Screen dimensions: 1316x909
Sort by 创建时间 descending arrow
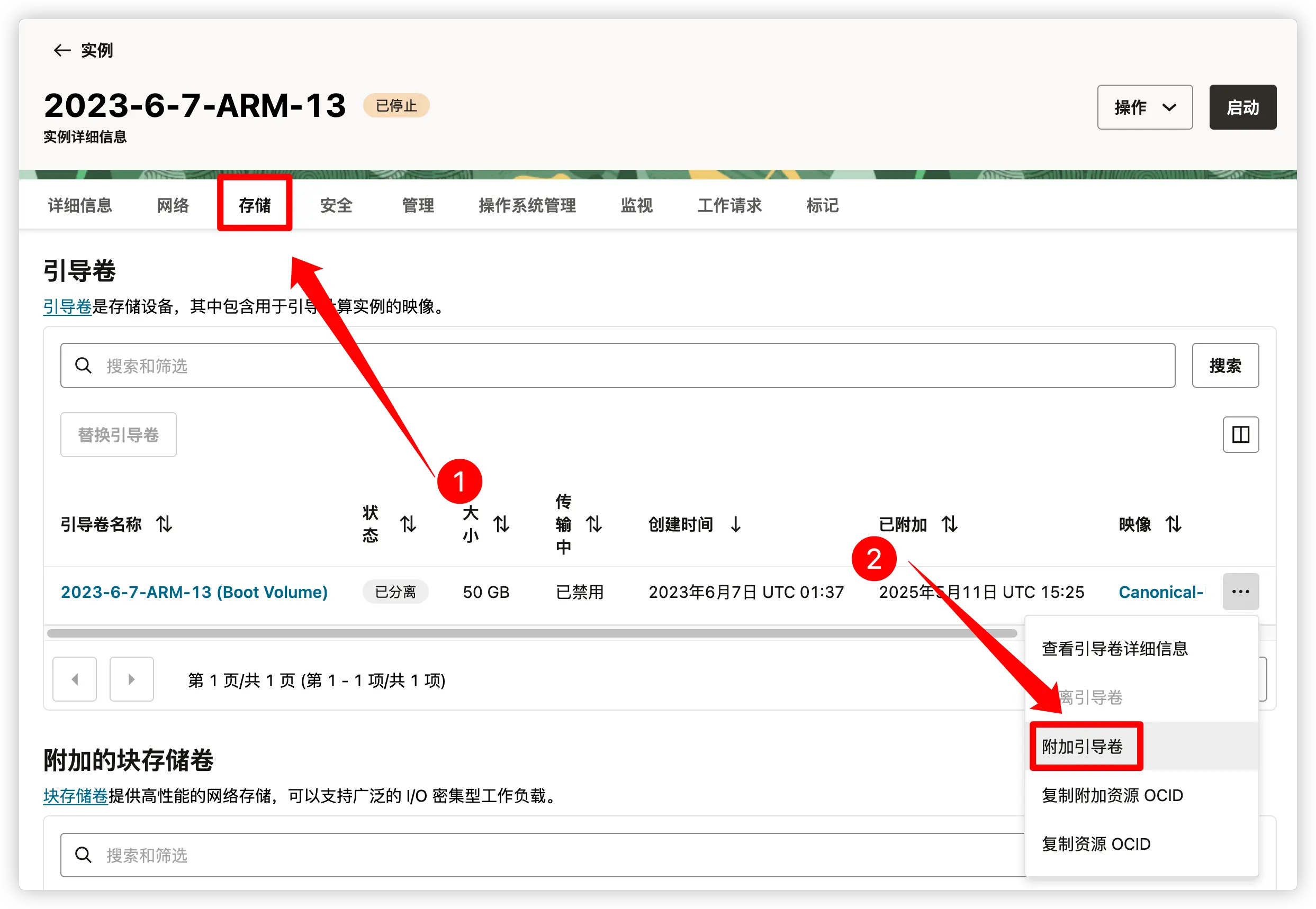tap(736, 524)
